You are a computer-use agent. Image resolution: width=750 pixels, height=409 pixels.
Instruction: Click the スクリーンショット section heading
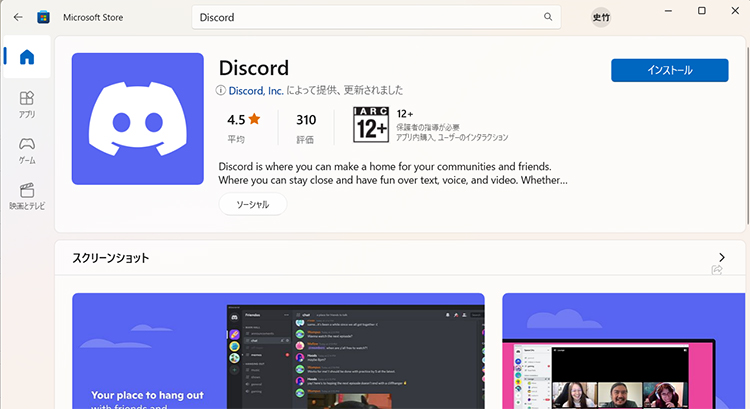pos(110,258)
